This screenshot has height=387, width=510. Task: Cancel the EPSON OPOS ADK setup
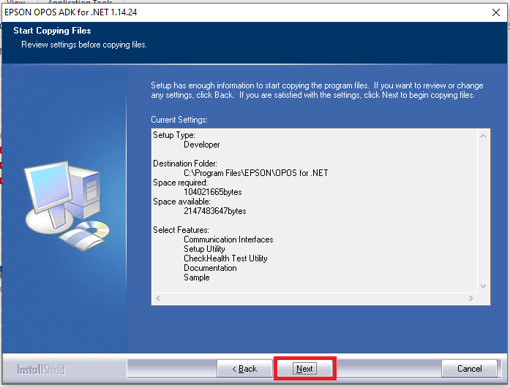pos(469,368)
